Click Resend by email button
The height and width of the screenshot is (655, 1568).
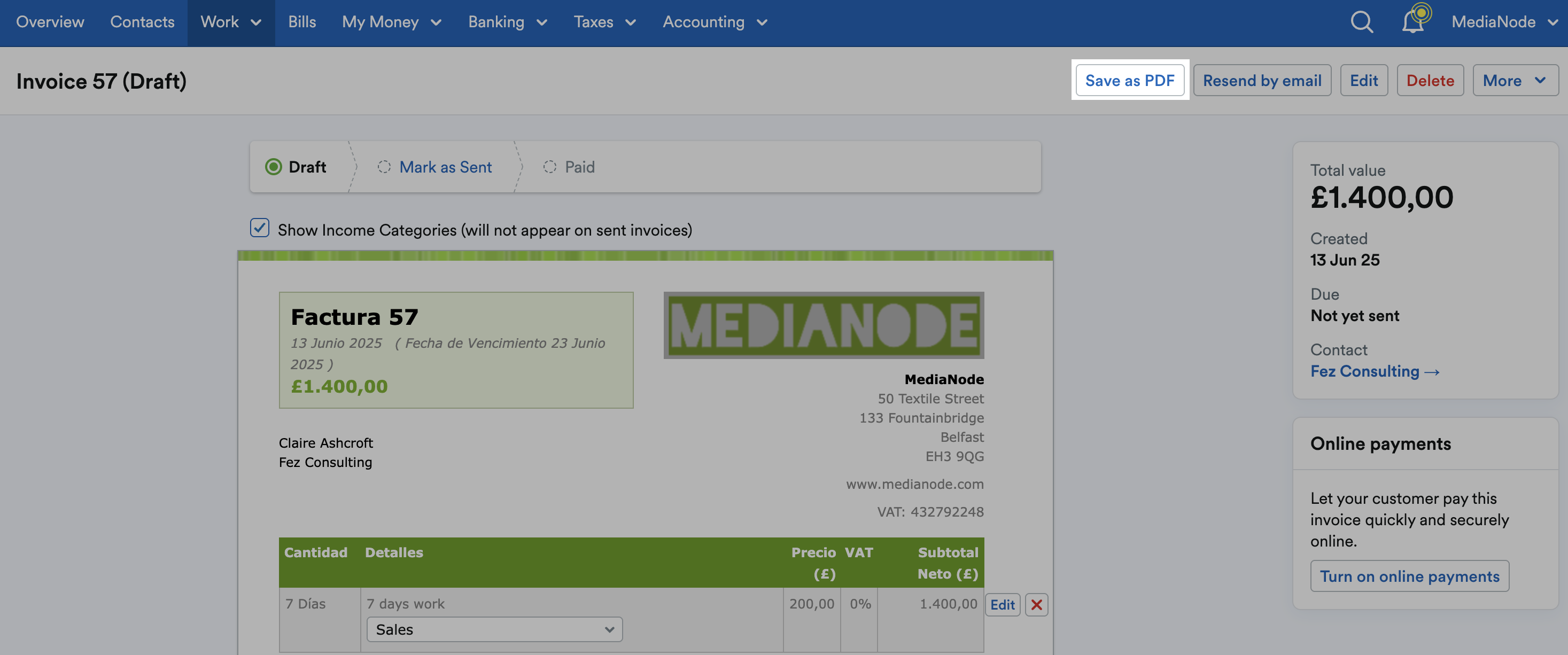tap(1262, 80)
